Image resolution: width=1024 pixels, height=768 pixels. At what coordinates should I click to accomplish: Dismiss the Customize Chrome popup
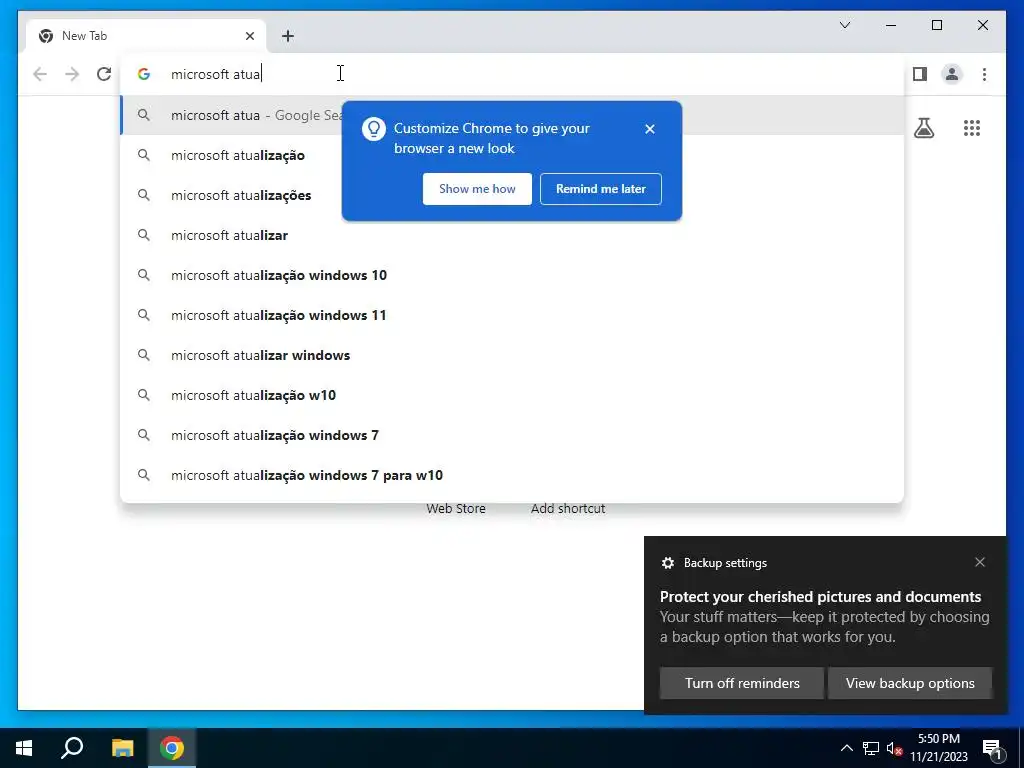[649, 129]
